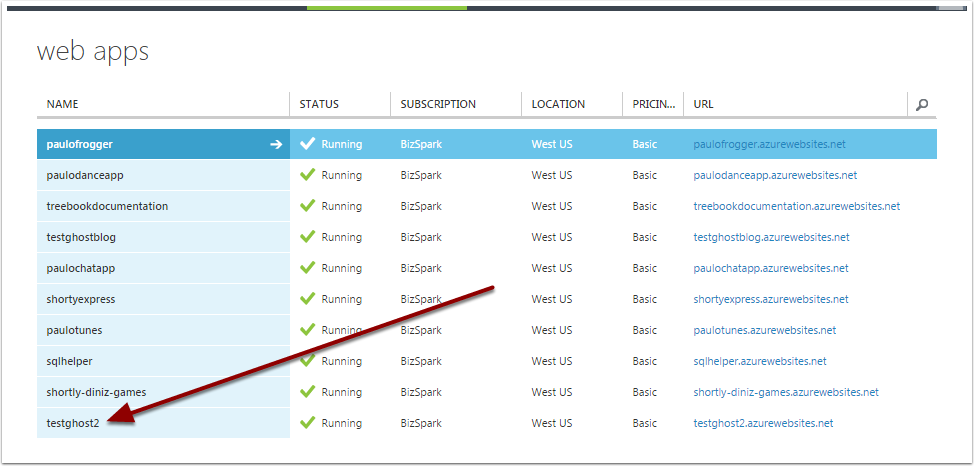
Task: Select the paulodanceapp web app
Action: pyautogui.click(x=85, y=175)
